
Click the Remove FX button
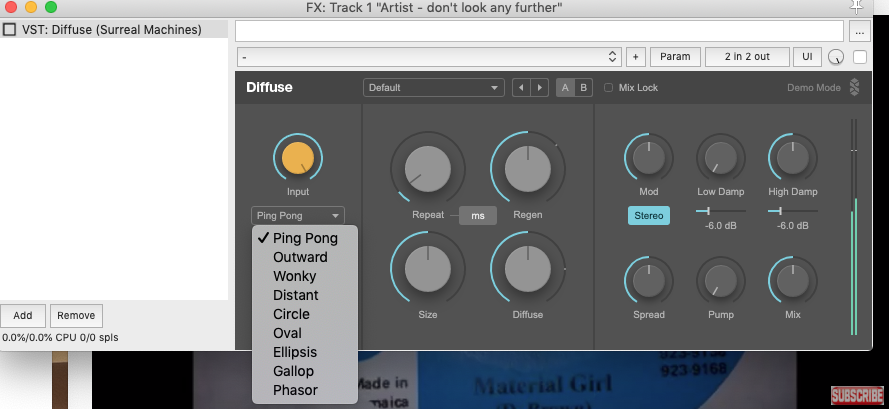point(76,316)
